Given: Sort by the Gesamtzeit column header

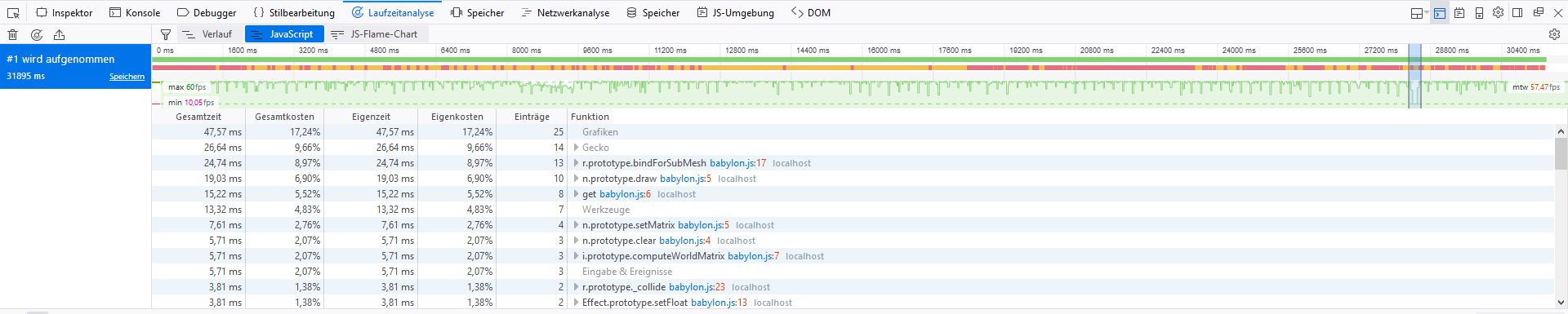Looking at the screenshot, I should [x=198, y=117].
